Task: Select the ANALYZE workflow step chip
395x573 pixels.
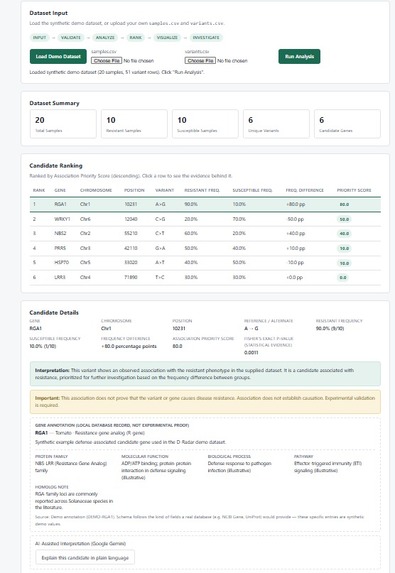Action: point(105,38)
